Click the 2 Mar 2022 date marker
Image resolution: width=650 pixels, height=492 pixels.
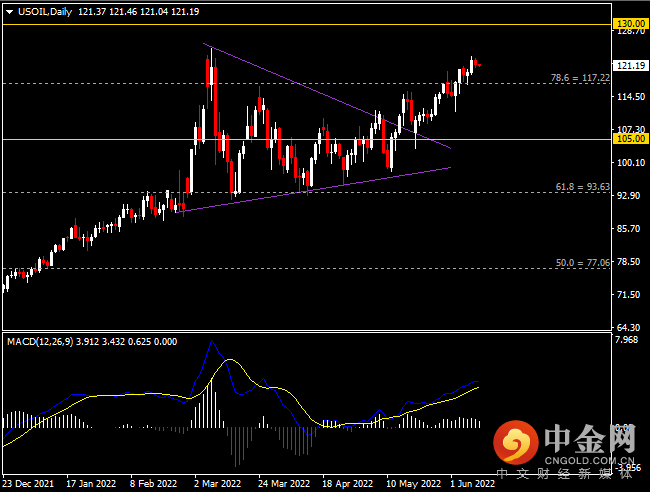(x=217, y=484)
